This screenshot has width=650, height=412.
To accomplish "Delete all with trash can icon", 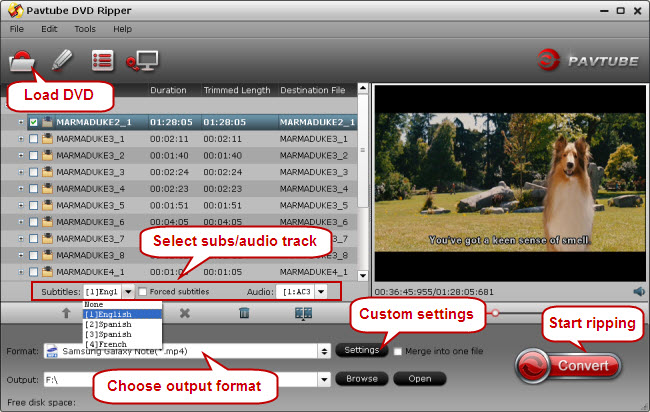I will click(x=244, y=313).
